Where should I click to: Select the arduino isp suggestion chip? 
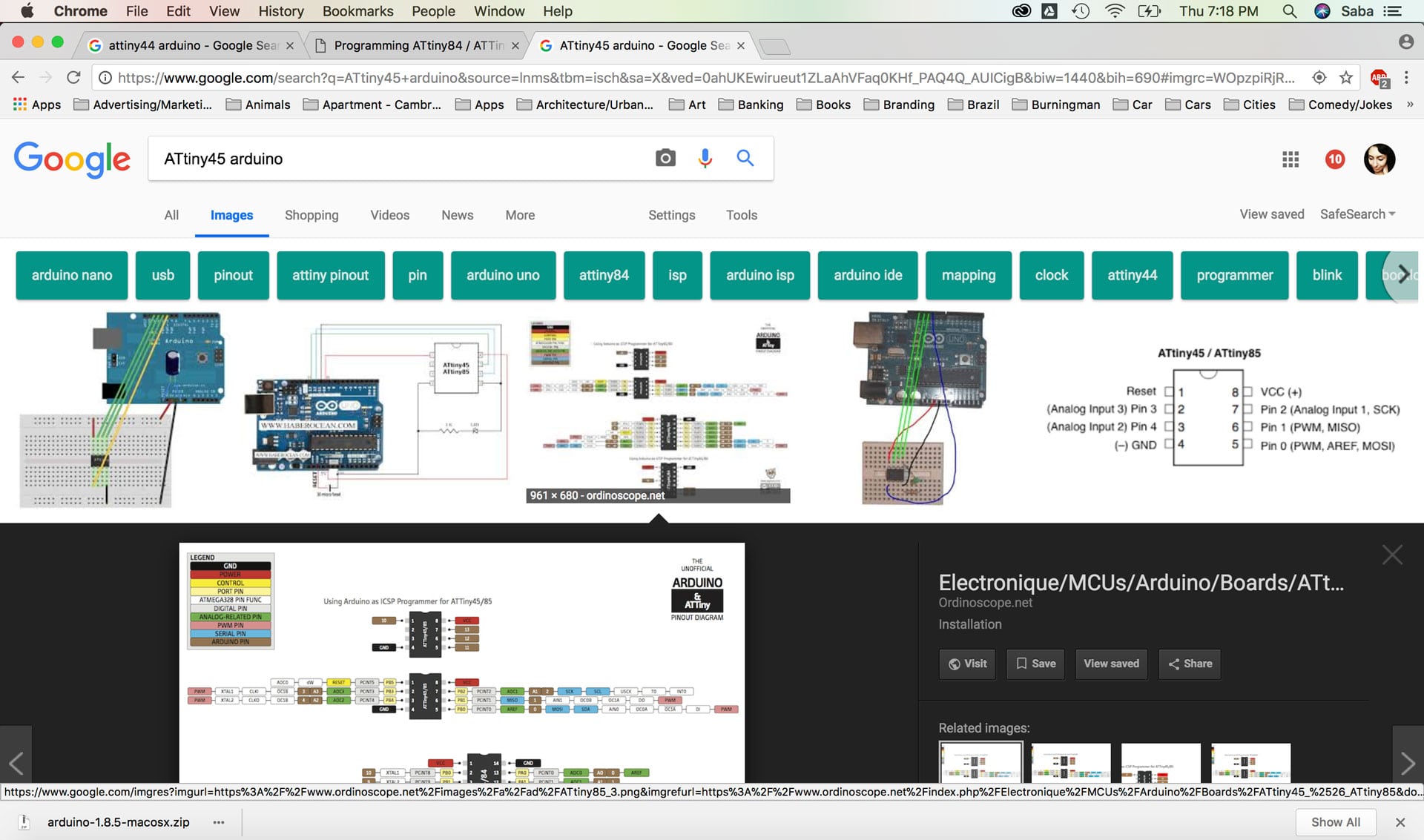pyautogui.click(x=759, y=275)
